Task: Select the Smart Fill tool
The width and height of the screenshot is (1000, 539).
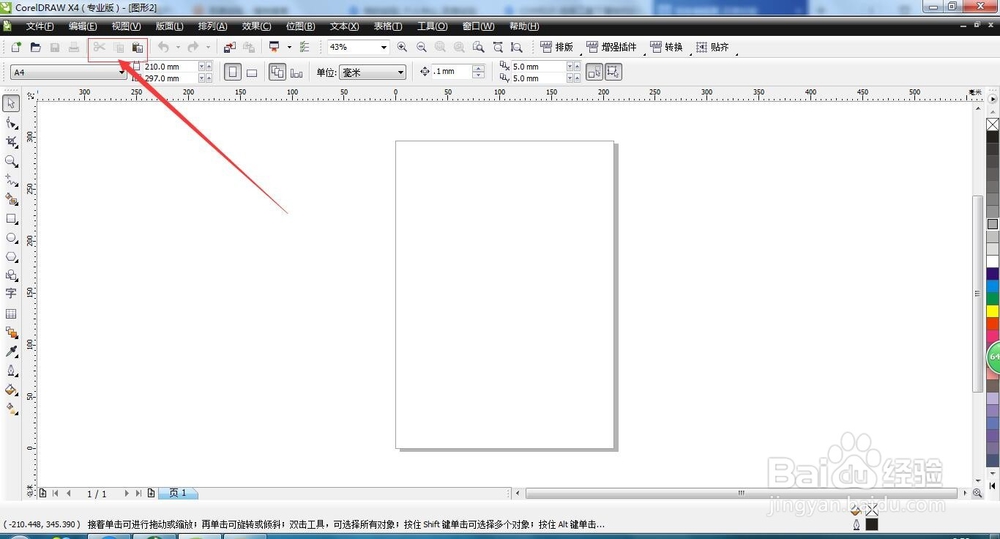Action: pyautogui.click(x=11, y=200)
